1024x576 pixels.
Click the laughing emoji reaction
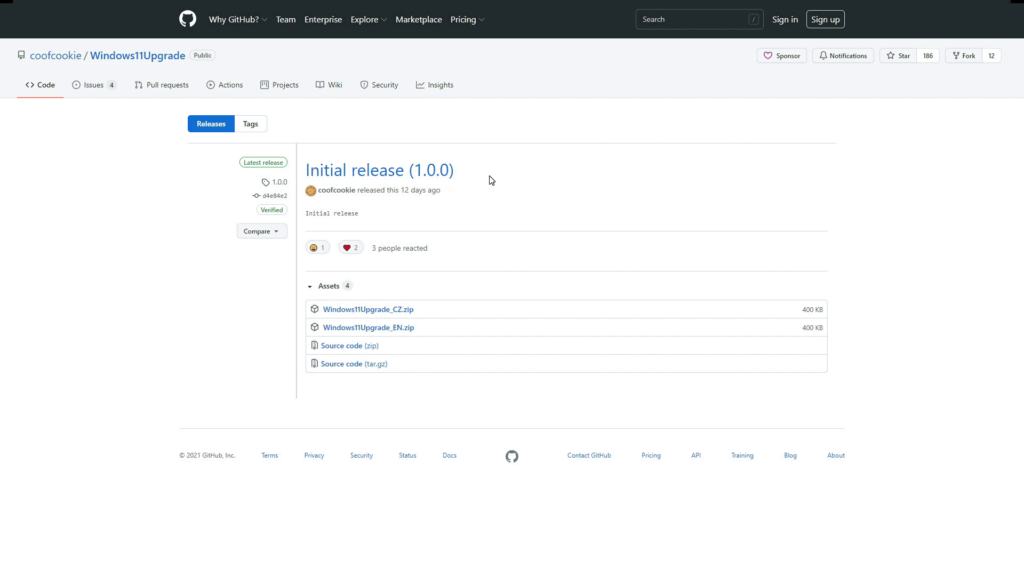tap(317, 248)
